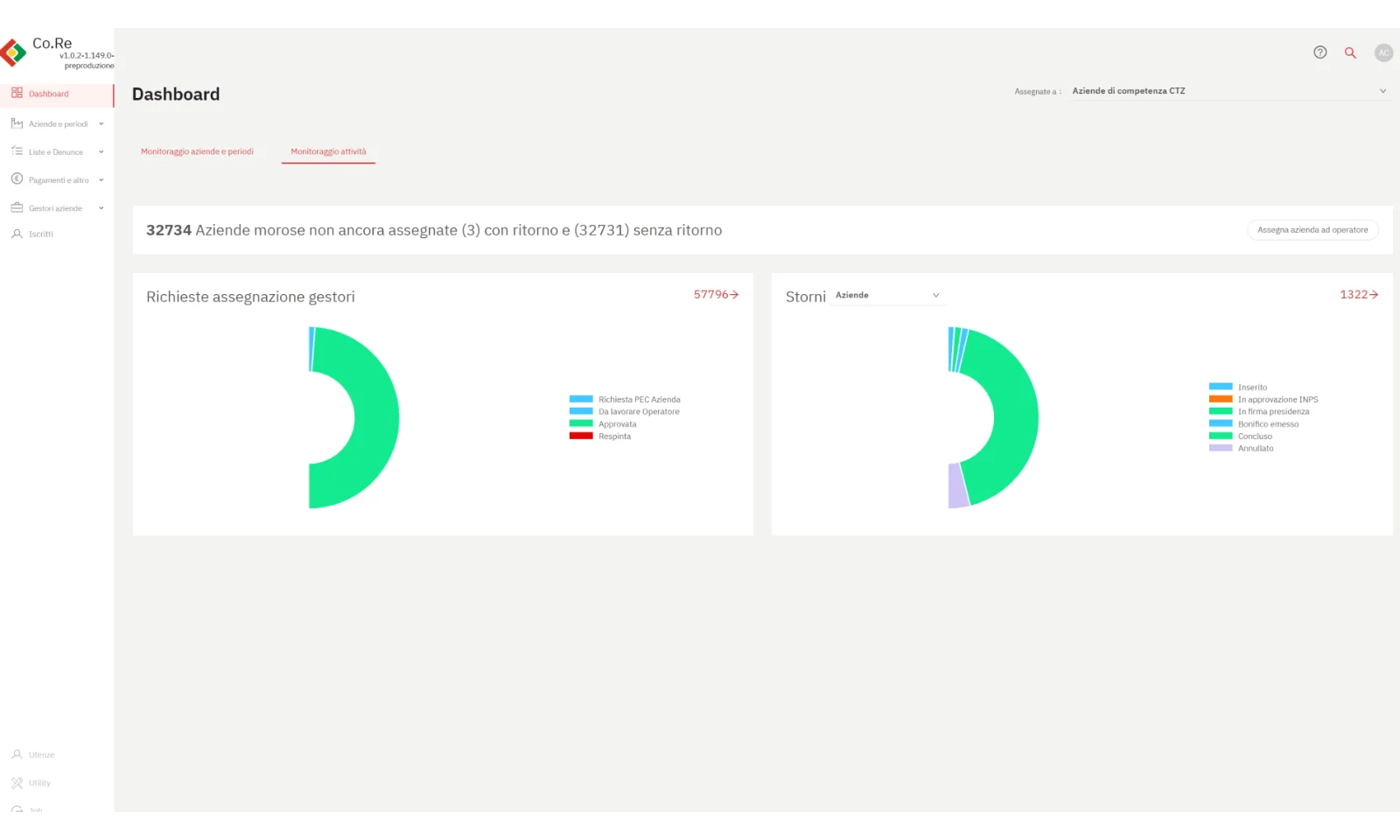Open the Storni Aziende dropdown
Viewport: 1400px width, 840px height.
point(886,296)
